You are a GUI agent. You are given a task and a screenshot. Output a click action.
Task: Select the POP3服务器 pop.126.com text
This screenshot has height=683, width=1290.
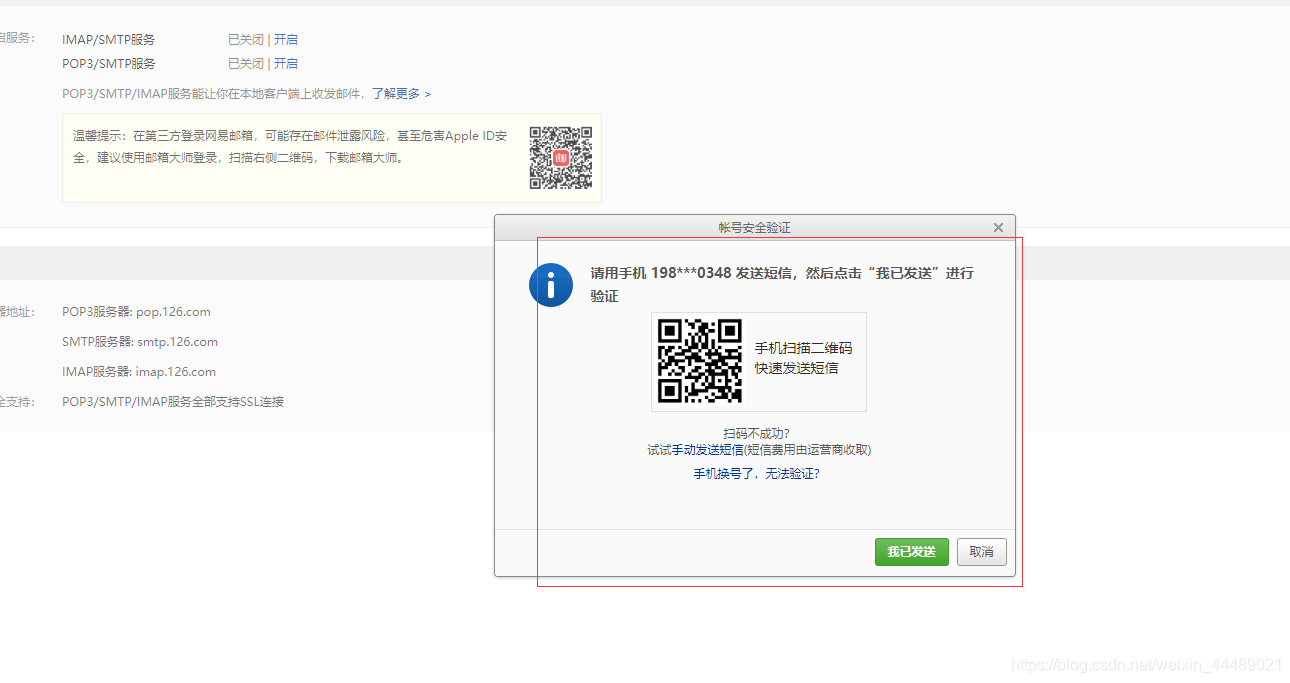[x=136, y=312]
